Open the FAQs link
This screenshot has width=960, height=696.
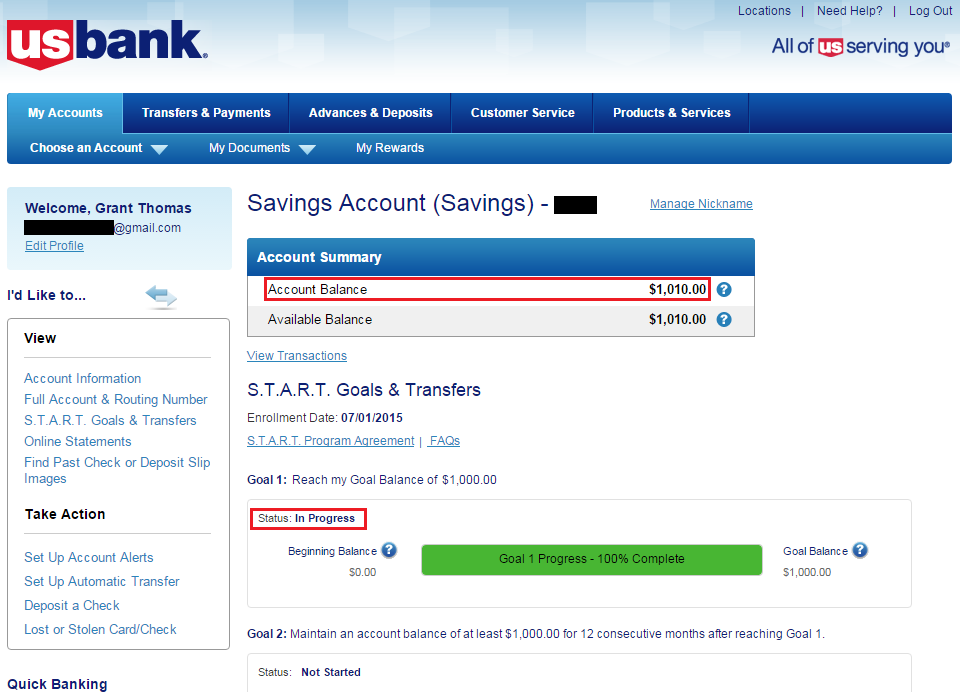[444, 441]
